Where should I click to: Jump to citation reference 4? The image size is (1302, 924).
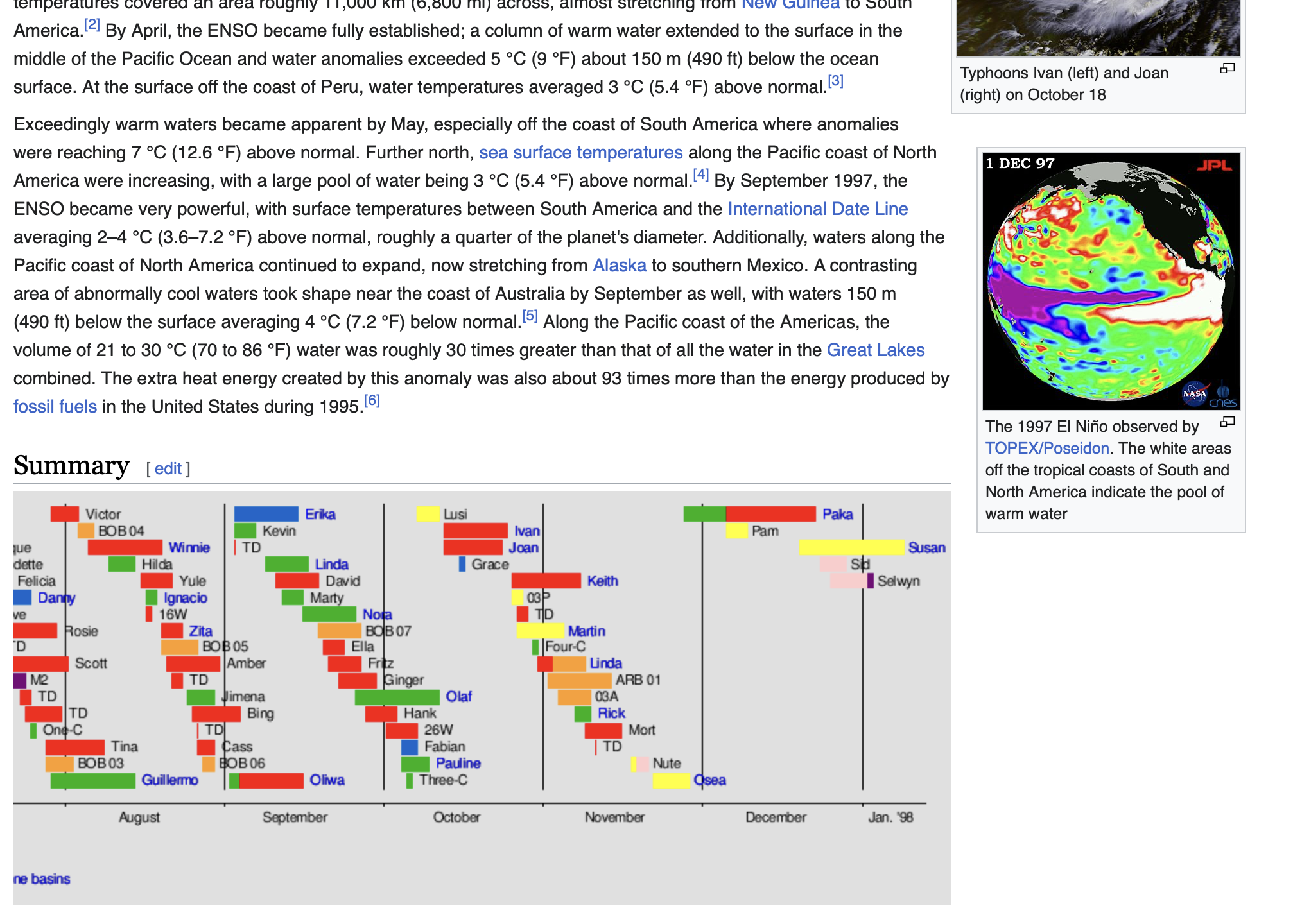700,175
